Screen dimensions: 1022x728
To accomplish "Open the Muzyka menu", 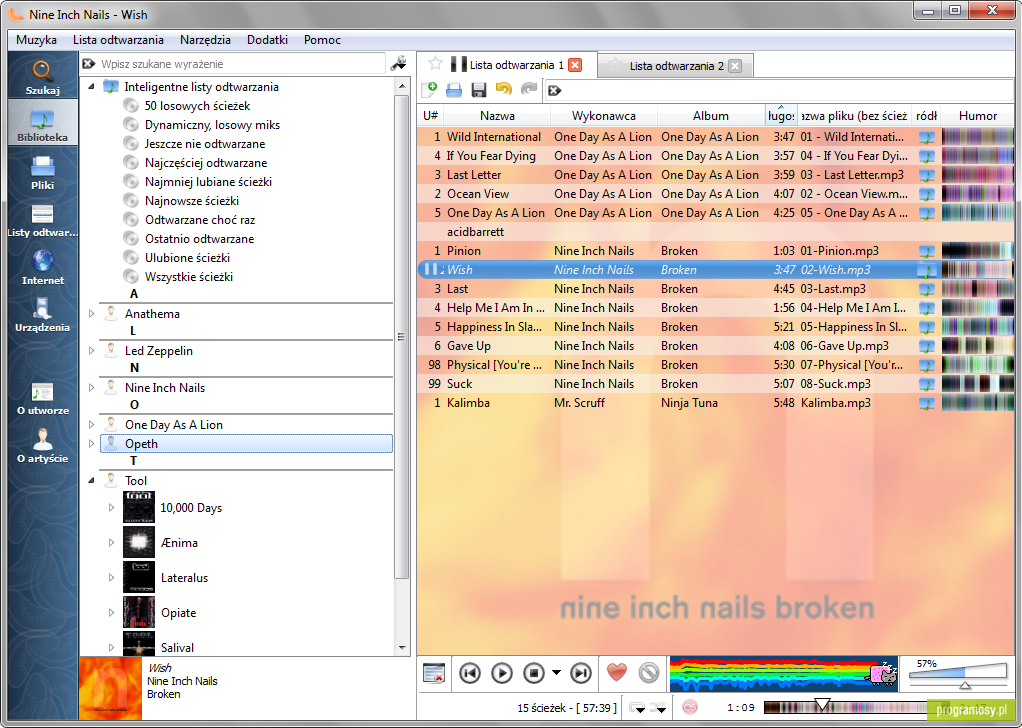I will tap(36, 40).
